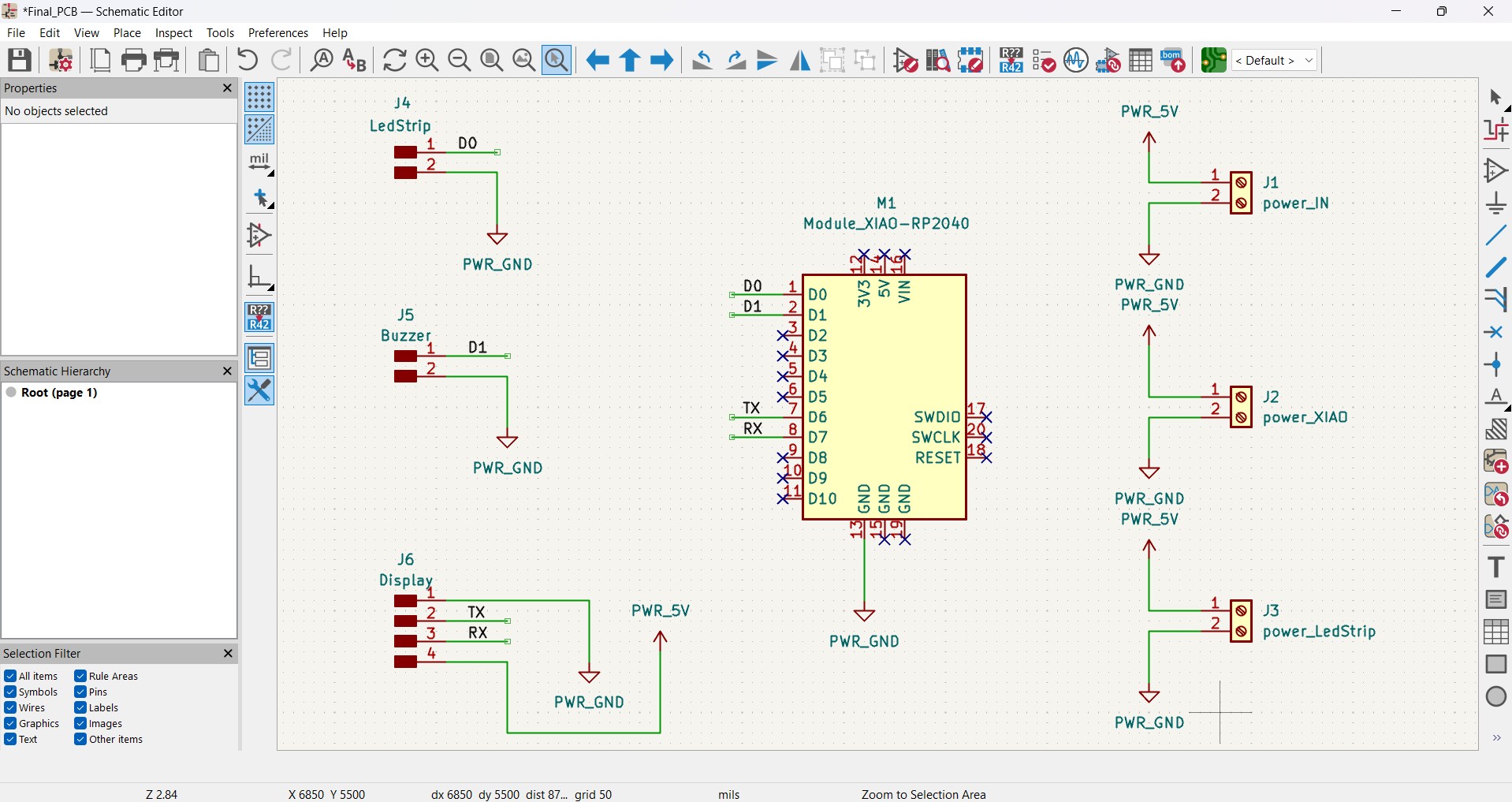Screen dimensions: 1512x802
Task: Open Tools menu
Action: tap(220, 32)
